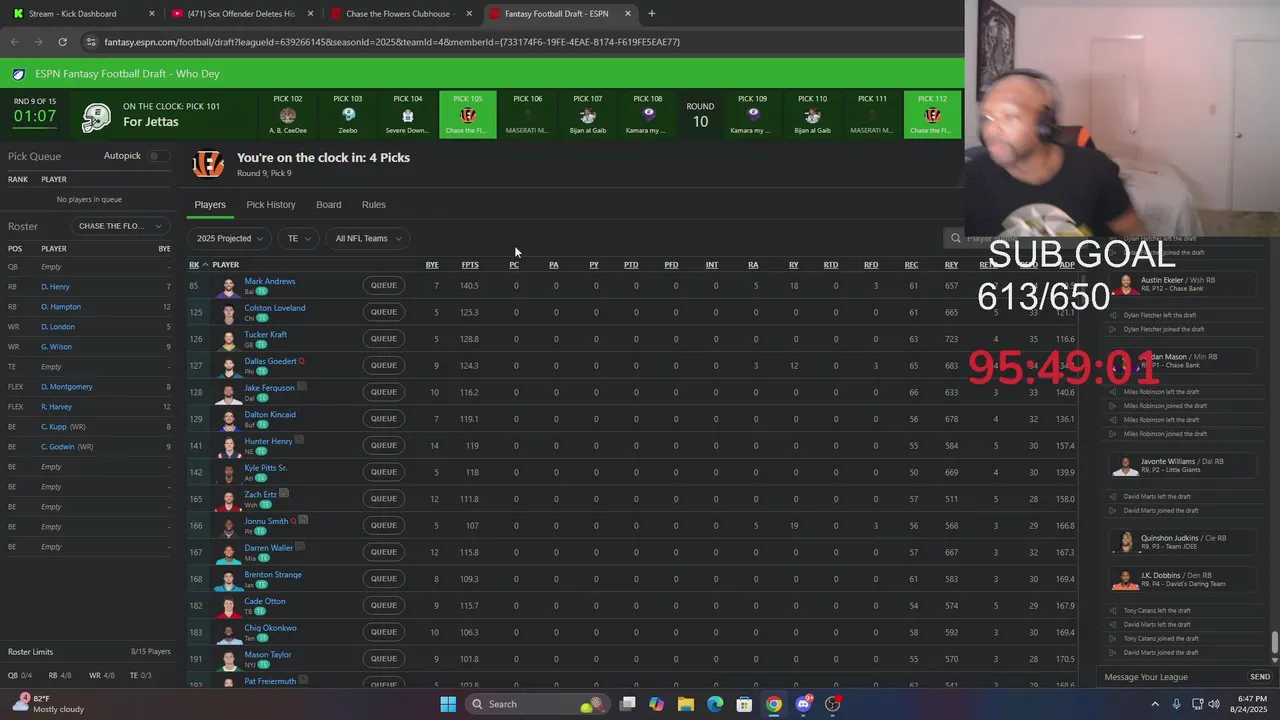Image resolution: width=1280 pixels, height=720 pixels.
Task: Queue Darren Waller
Action: click(x=384, y=552)
